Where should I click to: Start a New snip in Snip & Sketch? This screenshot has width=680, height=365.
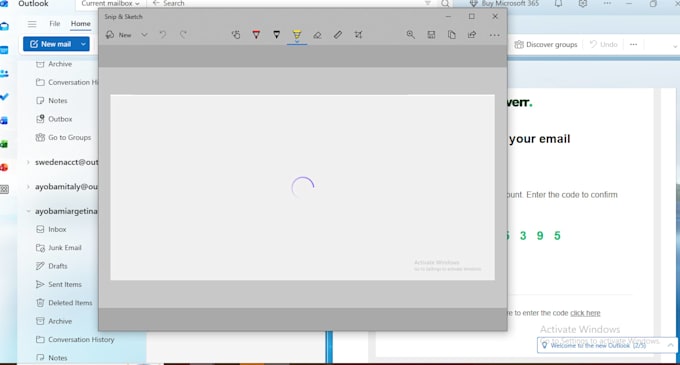click(x=118, y=35)
